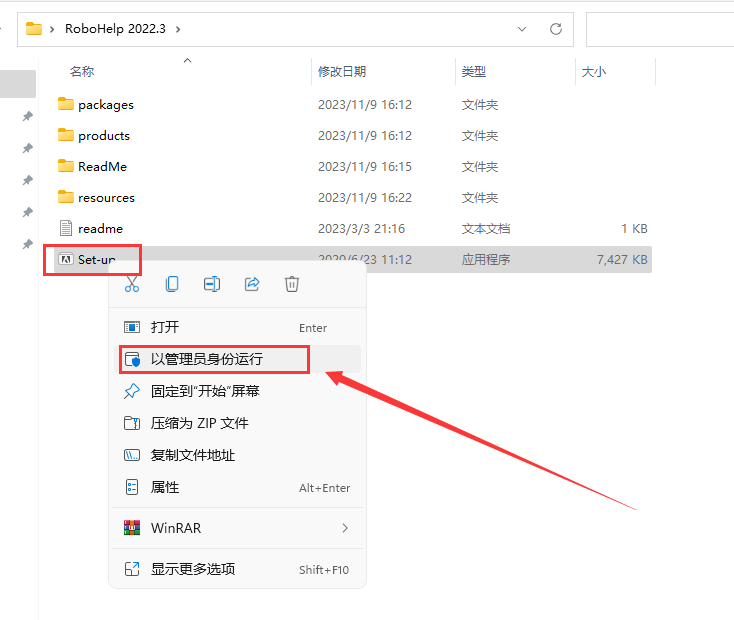Sort by 名称 column header

point(82,72)
